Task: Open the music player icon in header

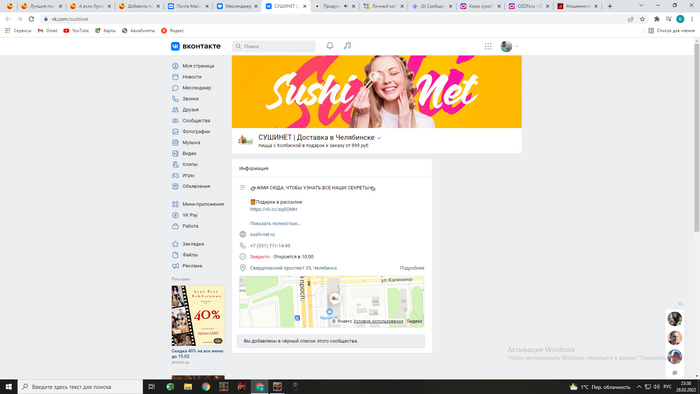Action: pos(347,46)
